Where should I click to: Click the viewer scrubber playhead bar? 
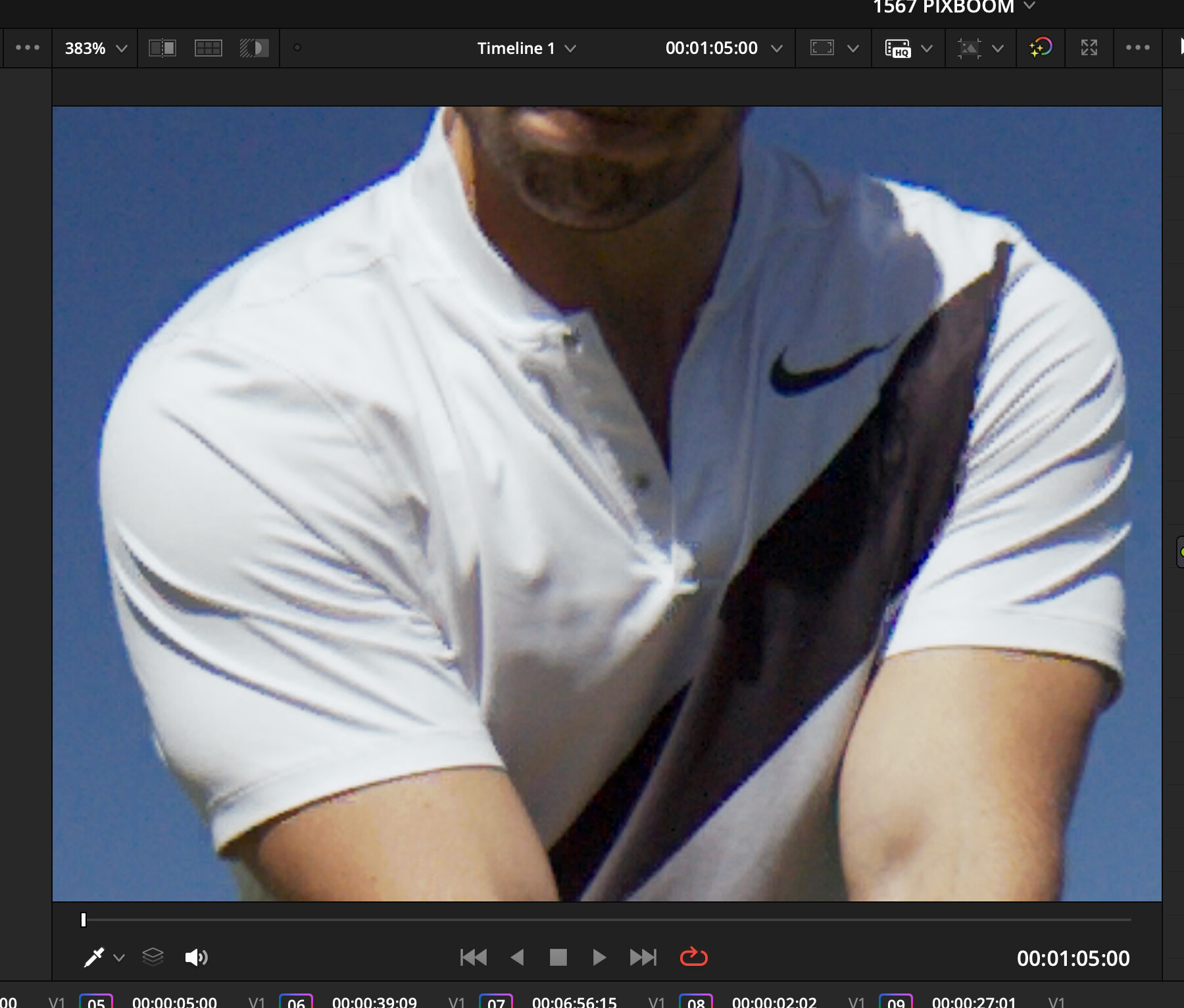pos(84,919)
